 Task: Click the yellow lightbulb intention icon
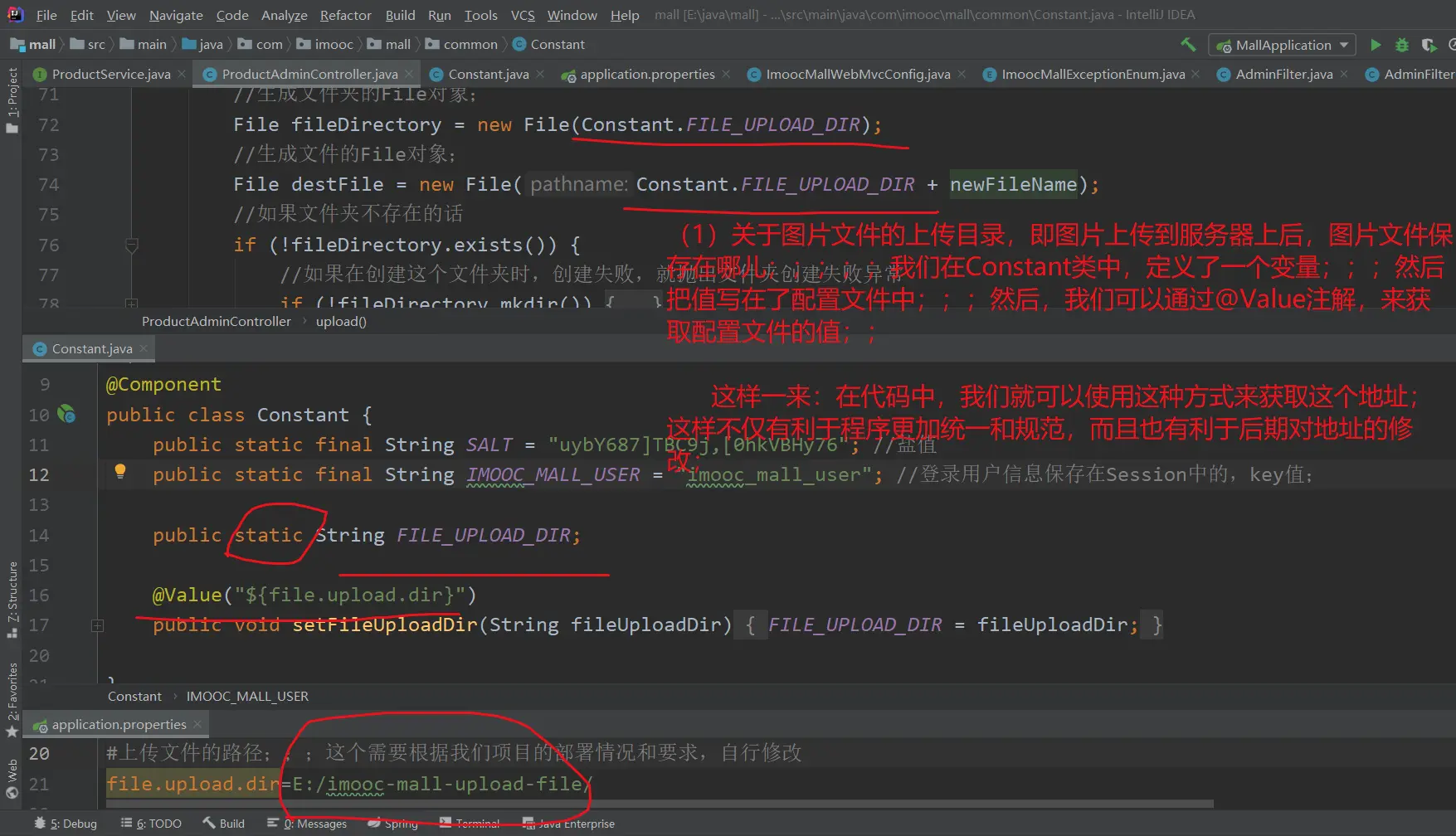coord(120,472)
